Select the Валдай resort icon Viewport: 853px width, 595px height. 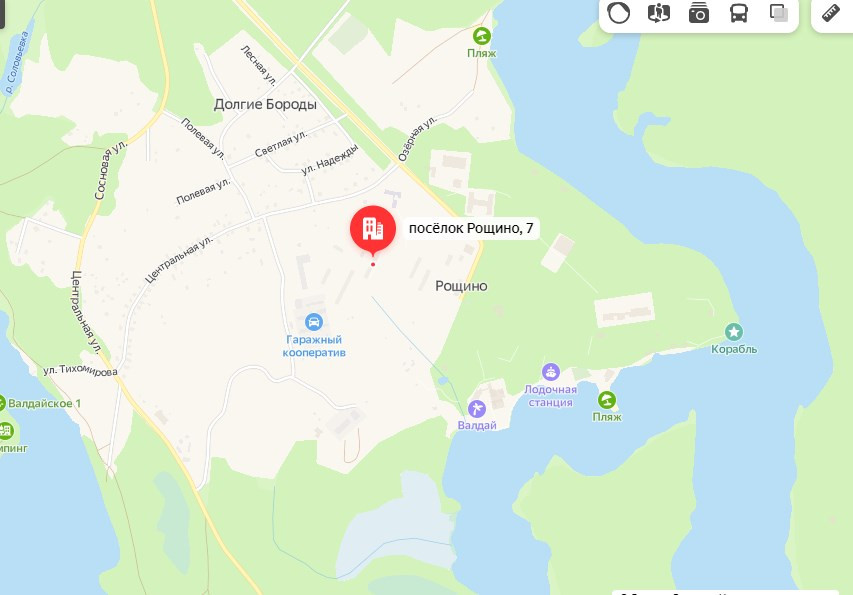tap(477, 408)
